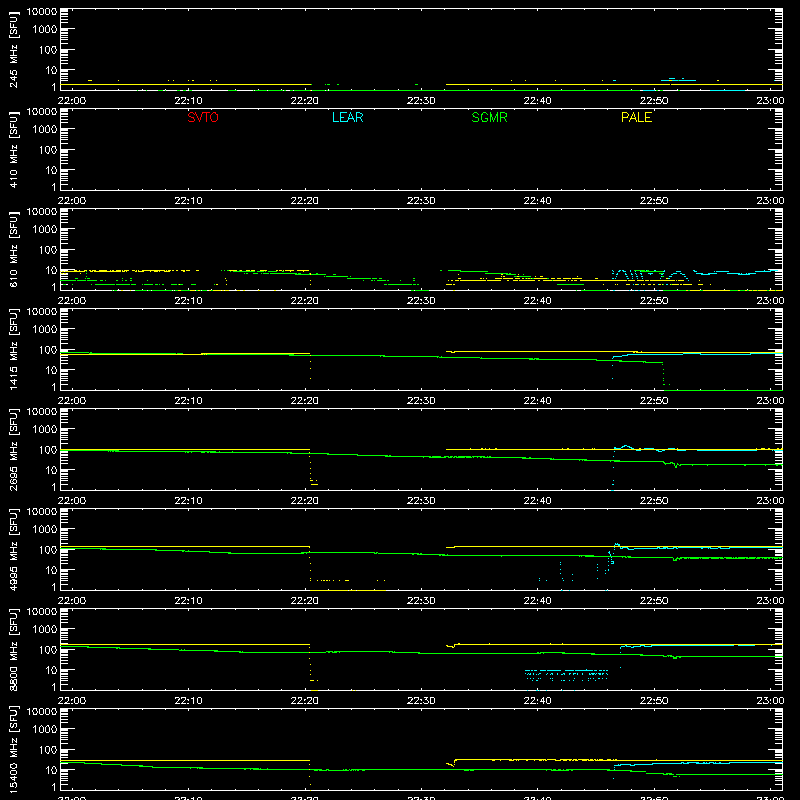Select the 410 MHz [SFU] axis title
The image size is (800, 800).
[x=14, y=149]
